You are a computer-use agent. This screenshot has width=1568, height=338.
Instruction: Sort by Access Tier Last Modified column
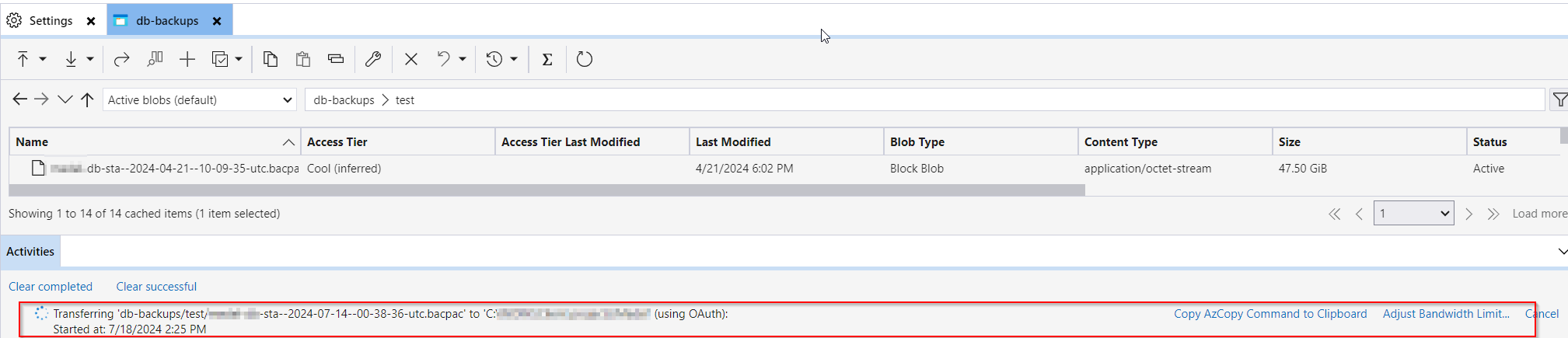592,141
